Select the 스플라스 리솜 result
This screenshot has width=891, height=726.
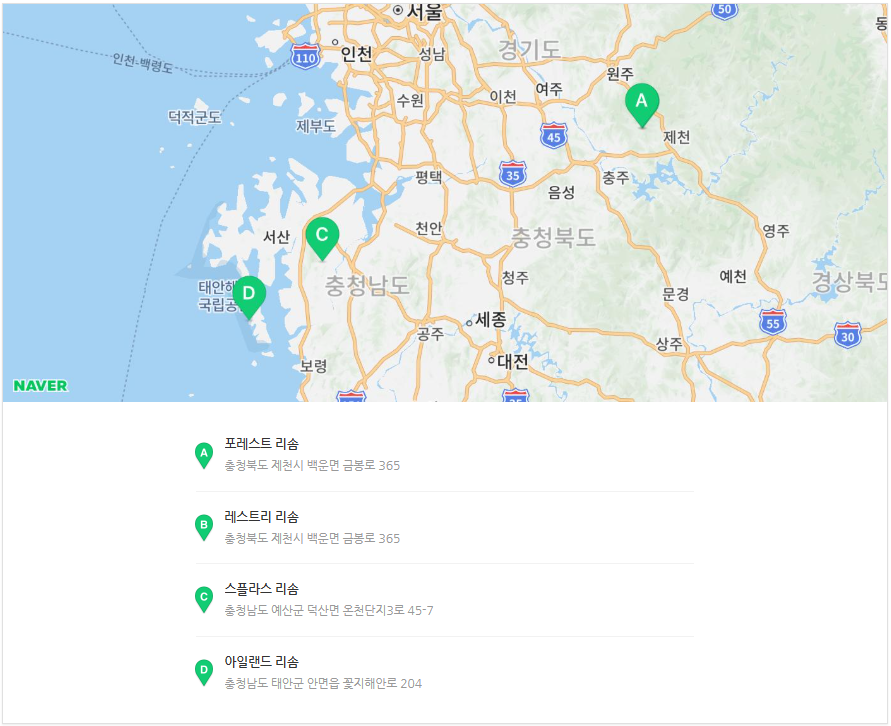click(262, 589)
